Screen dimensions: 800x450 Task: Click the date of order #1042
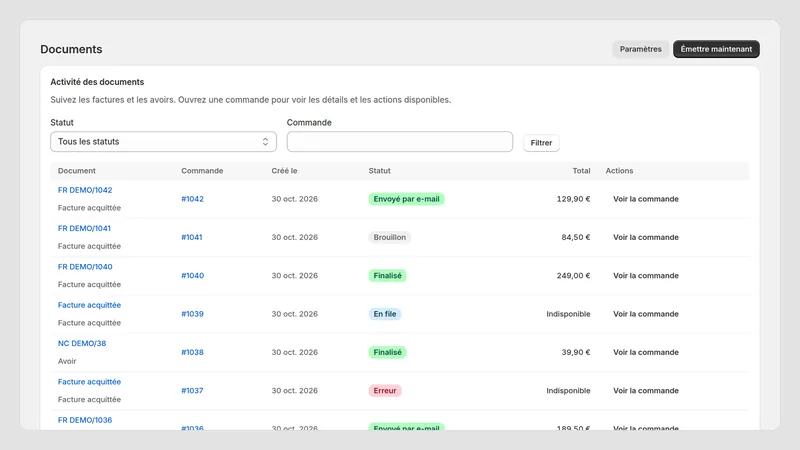(294, 199)
